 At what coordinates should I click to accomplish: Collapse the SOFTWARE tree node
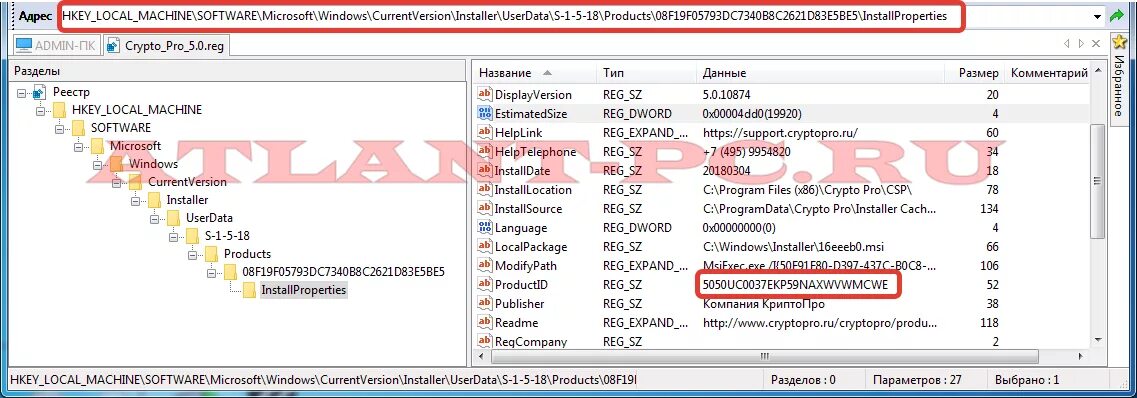click(59, 128)
